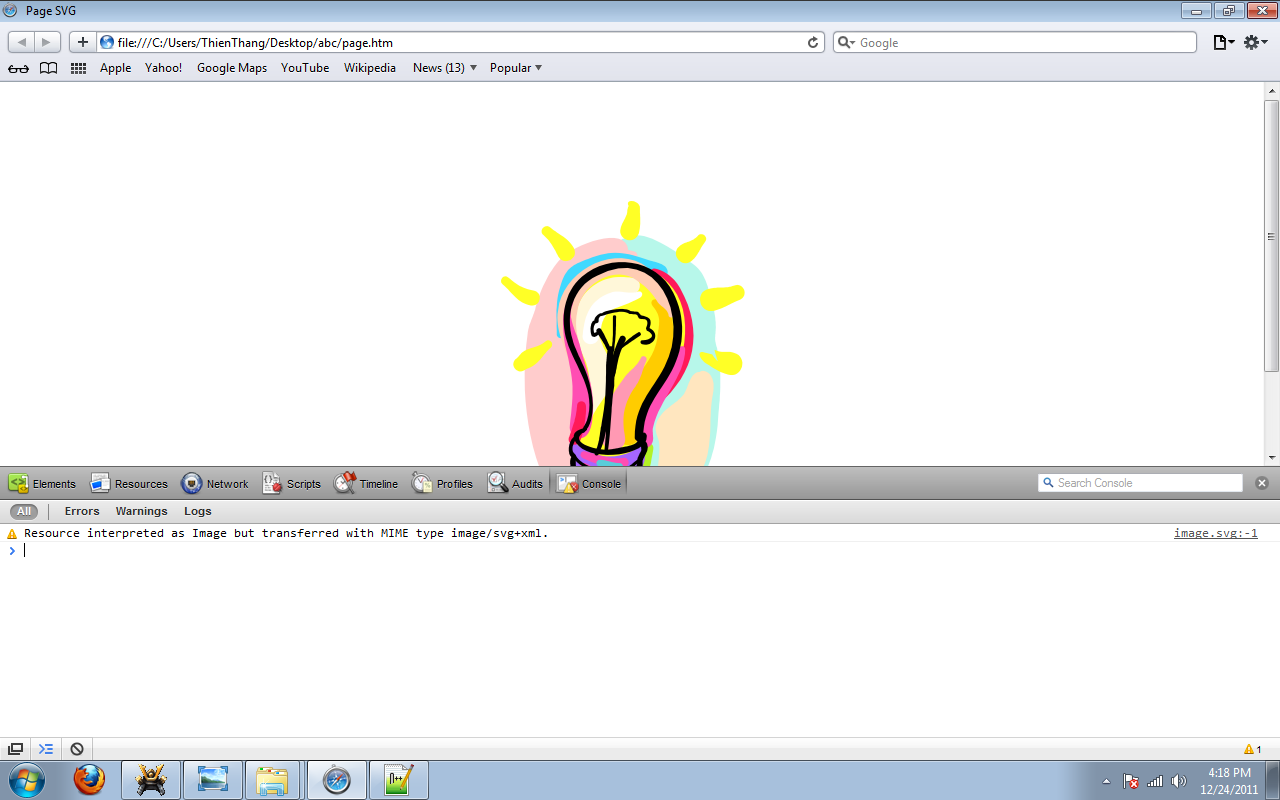Open the settings gear menu
The image size is (1280, 800).
click(1255, 42)
